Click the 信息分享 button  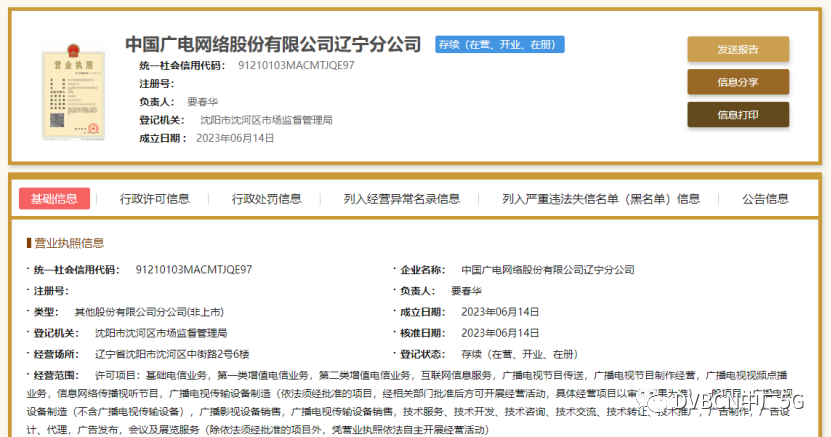click(x=738, y=82)
